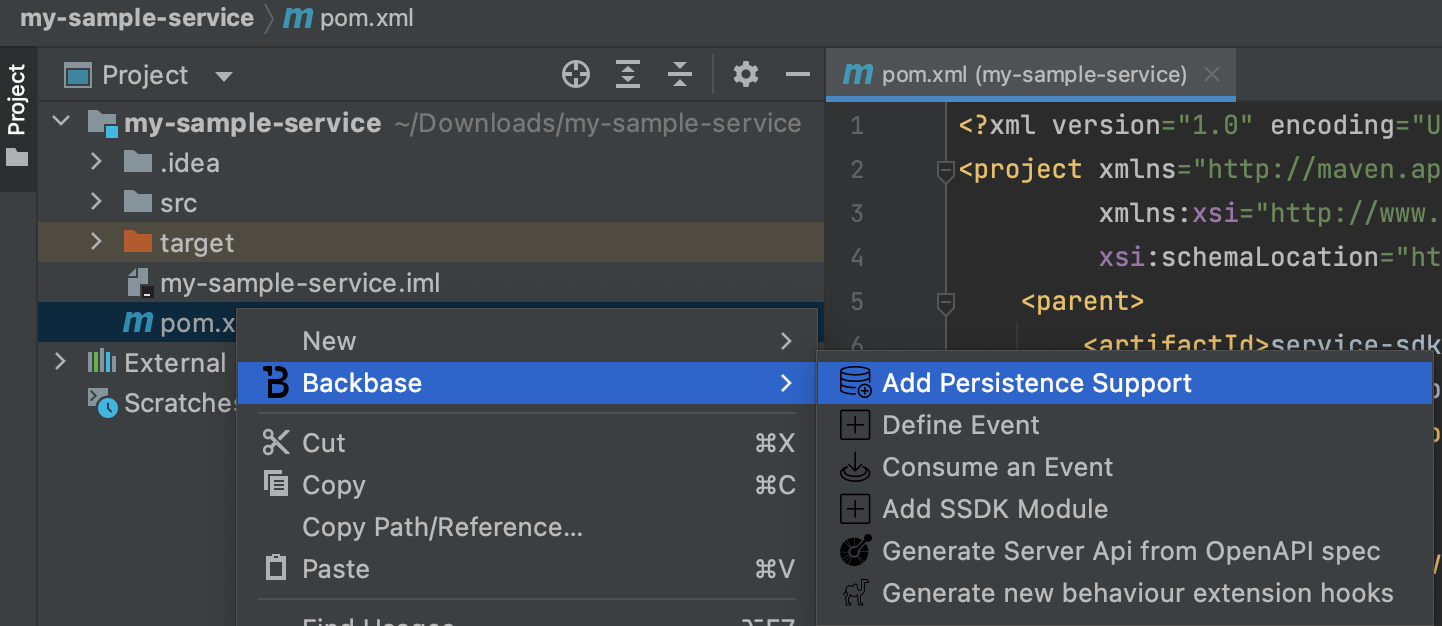
Task: Choose Copy from the context menu
Action: [x=527, y=485]
